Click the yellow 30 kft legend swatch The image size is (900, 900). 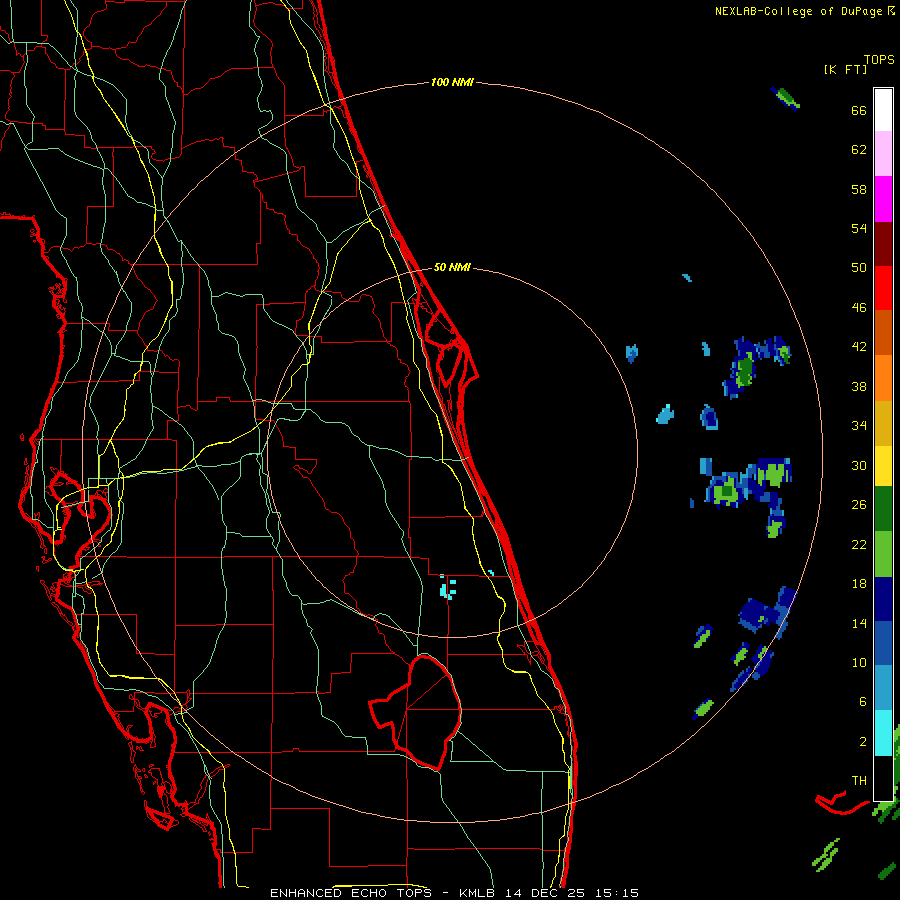[x=883, y=466]
